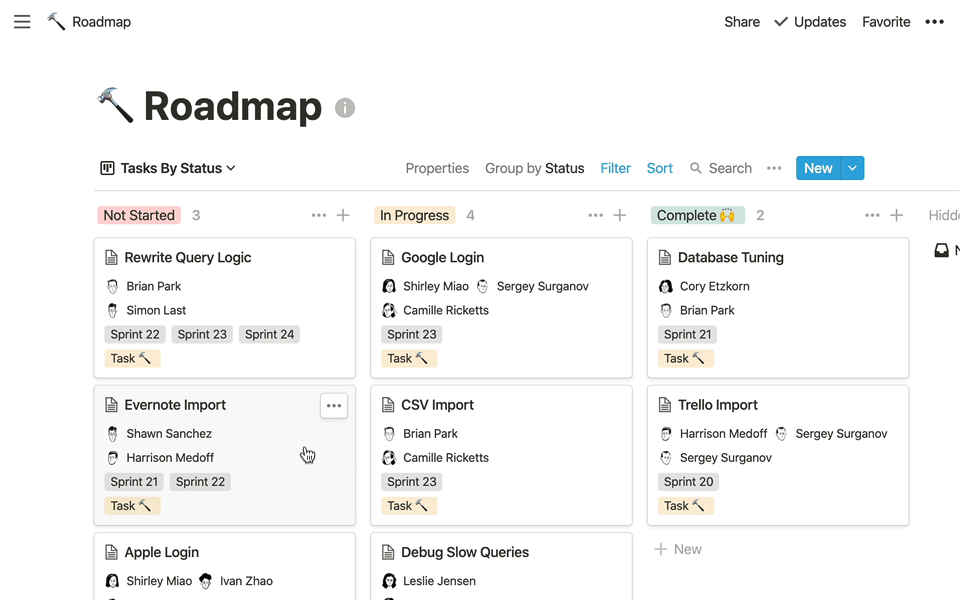The image size is (960, 600).
Task: Open the New button's dropdown arrow
Action: (850, 168)
